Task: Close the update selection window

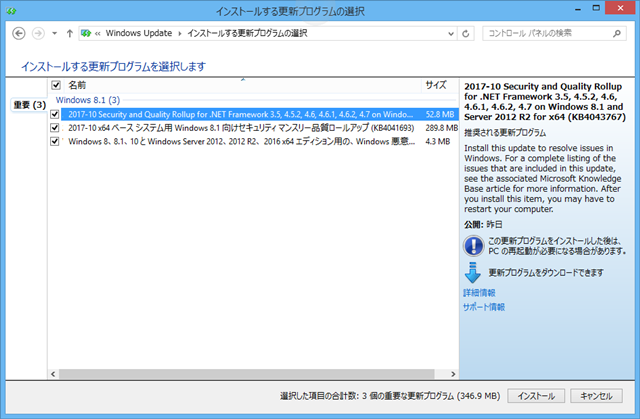Action: 620,8
